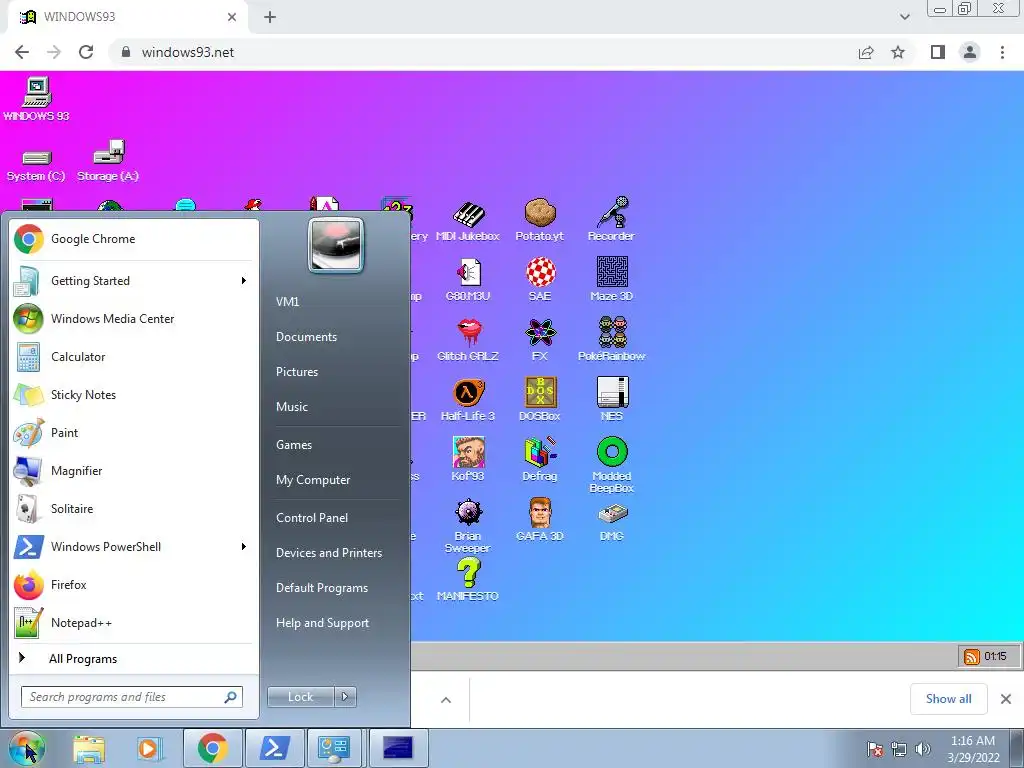Reload the windows93.net page
The image size is (1024, 768).
tap(86, 52)
